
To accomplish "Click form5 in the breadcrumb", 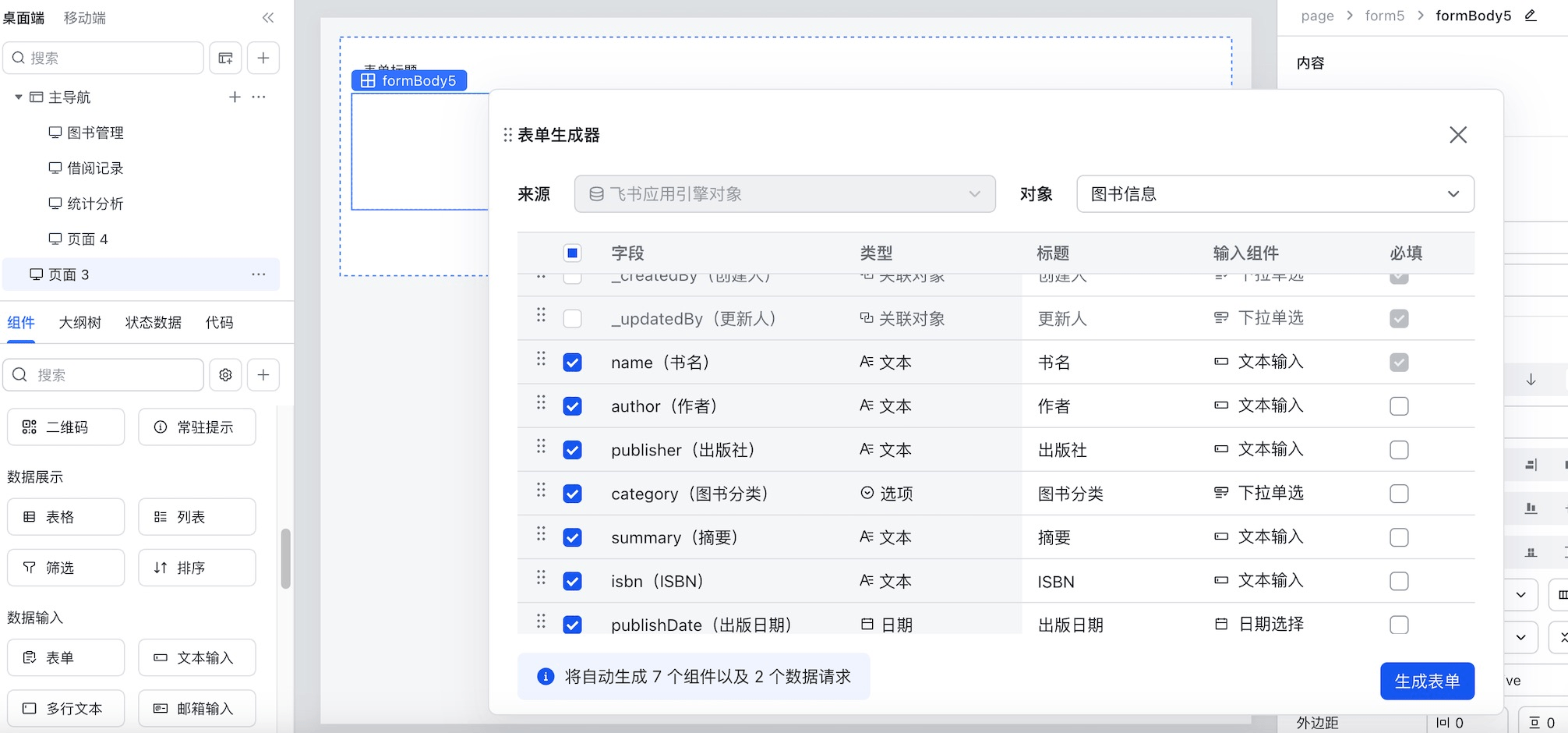I will (x=1385, y=16).
